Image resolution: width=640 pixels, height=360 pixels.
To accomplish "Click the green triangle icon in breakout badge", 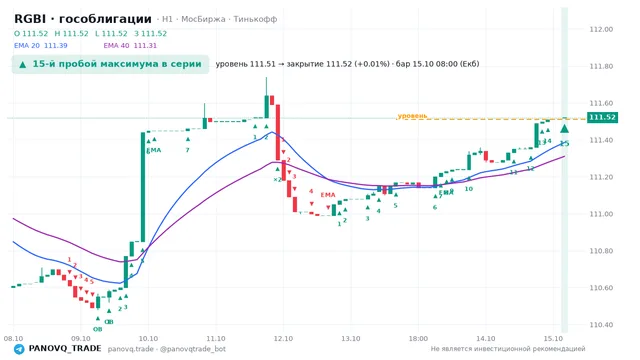I will pos(23,64).
